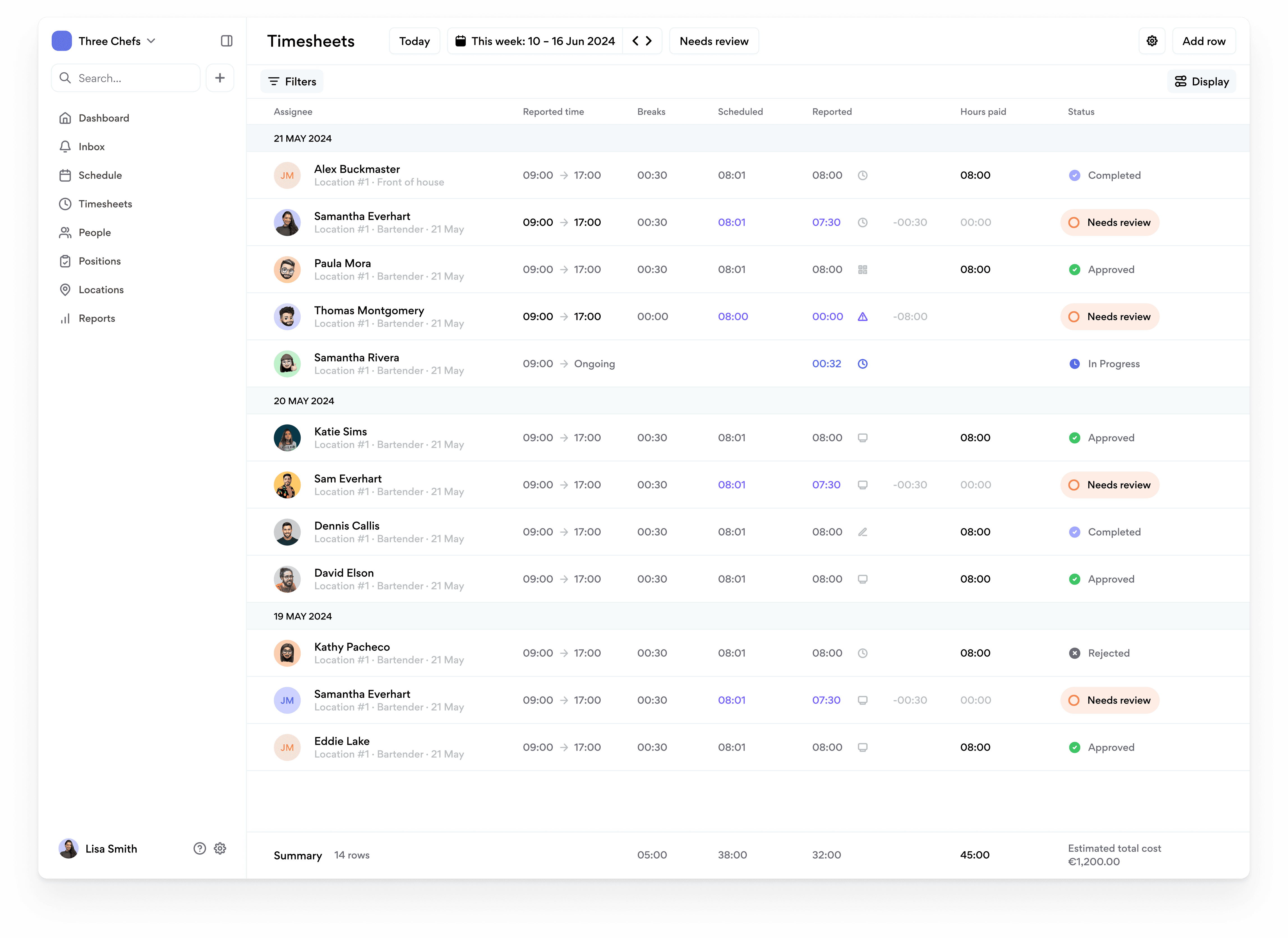Image resolution: width=1288 pixels, height=938 pixels.
Task: Click QR code icon in Paula Mora row
Action: (862, 270)
